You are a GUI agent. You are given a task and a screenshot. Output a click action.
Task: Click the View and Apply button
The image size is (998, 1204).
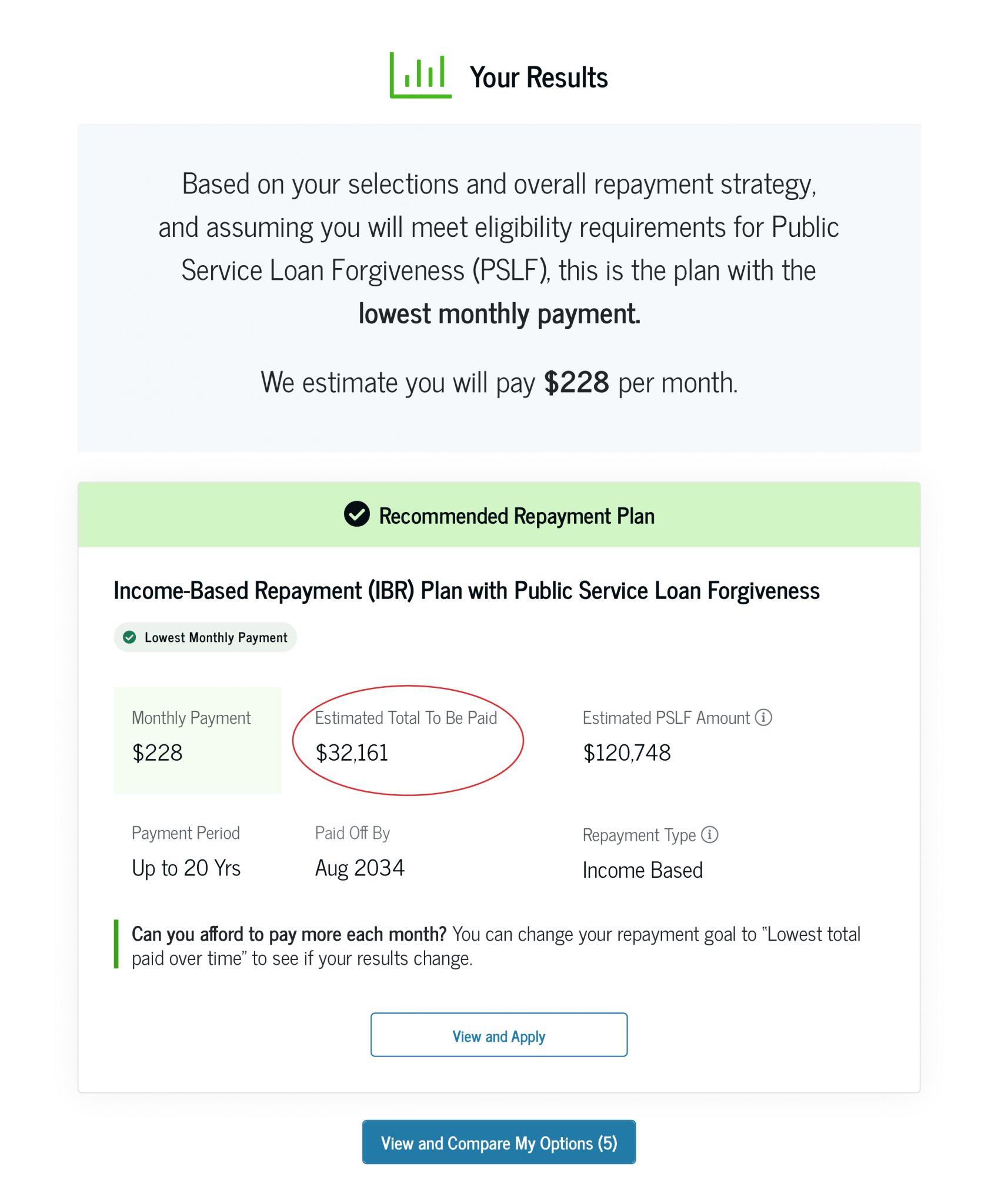point(499,1036)
